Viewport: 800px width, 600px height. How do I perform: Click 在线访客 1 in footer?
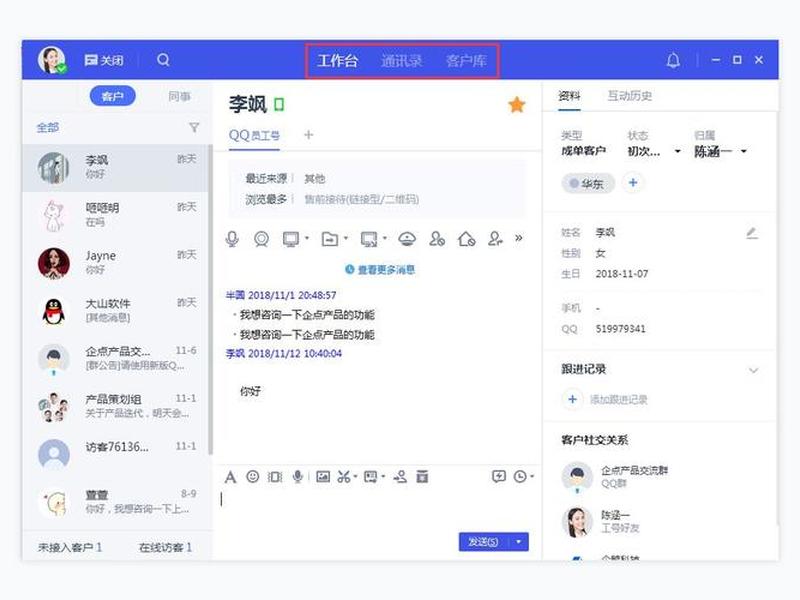[165, 547]
